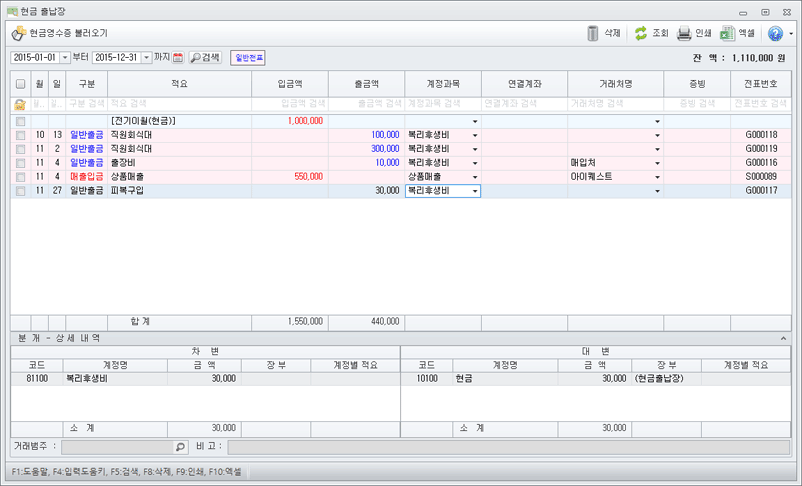Select the 직원회식대 cell in G000118 row
This screenshot has width=802, height=486.
[180, 136]
